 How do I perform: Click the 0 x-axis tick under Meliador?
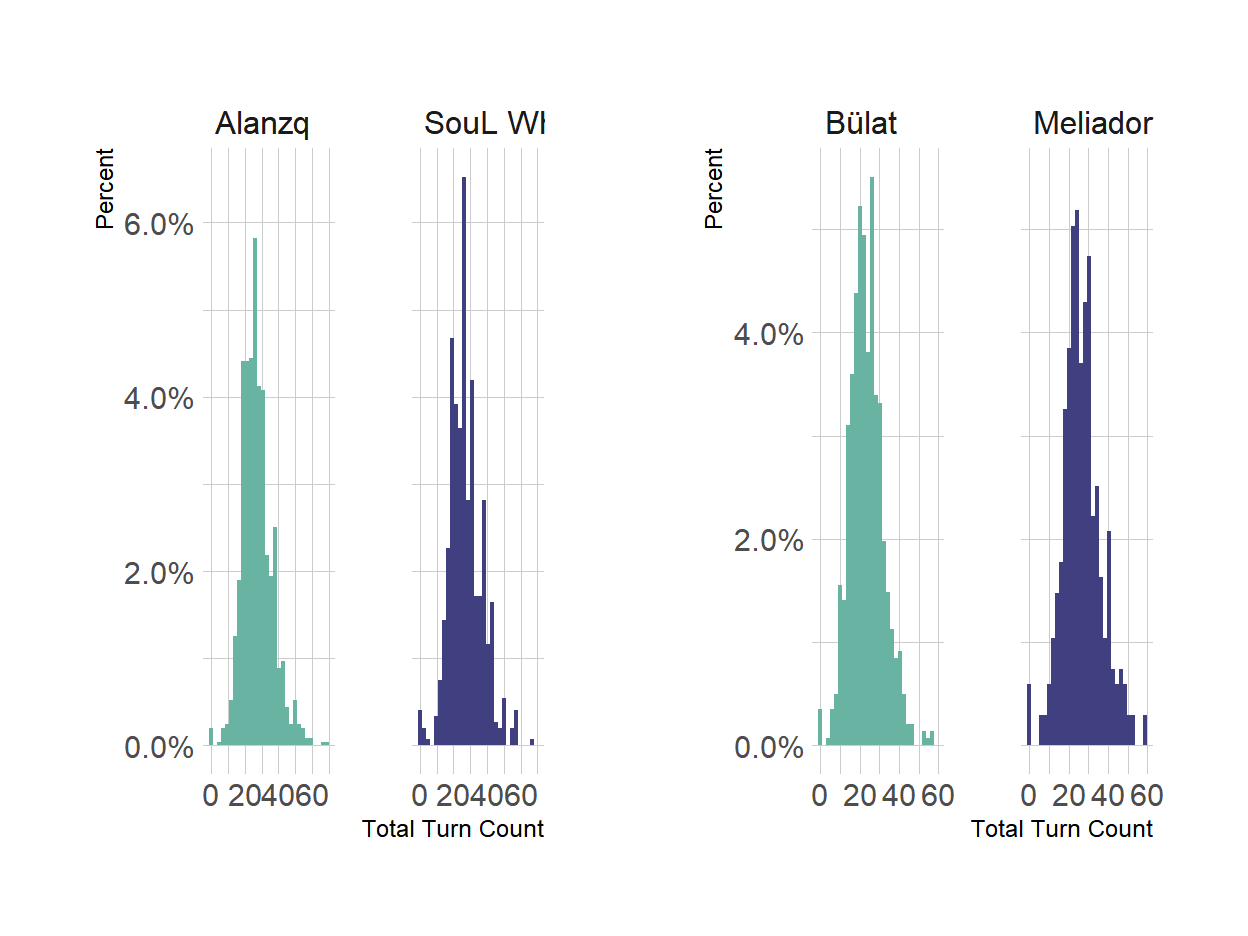point(1029,796)
